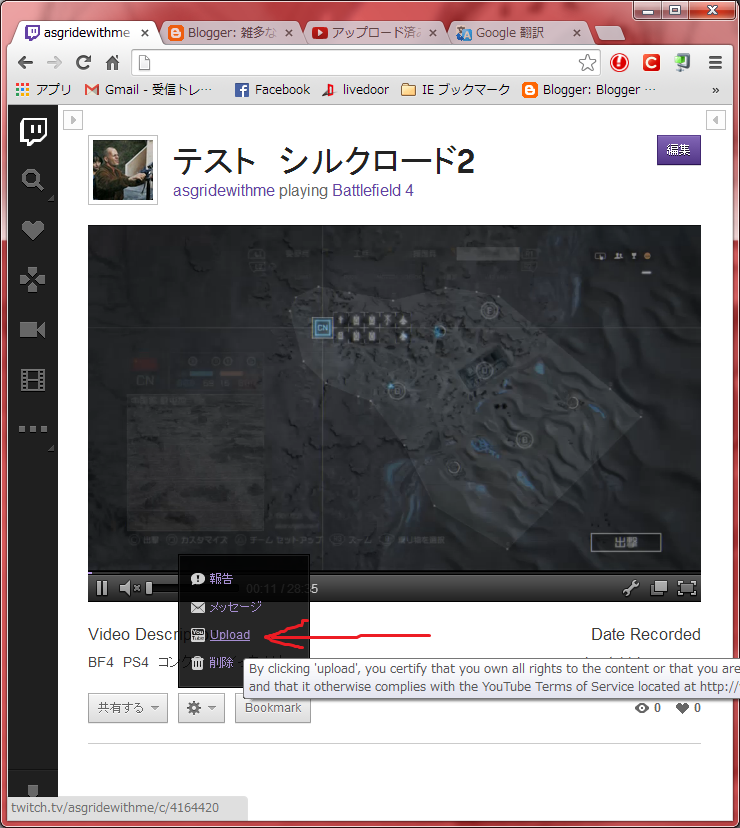Open the Games gamepad icon in sidebar
Viewport: 740px width, 828px height.
(x=33, y=279)
